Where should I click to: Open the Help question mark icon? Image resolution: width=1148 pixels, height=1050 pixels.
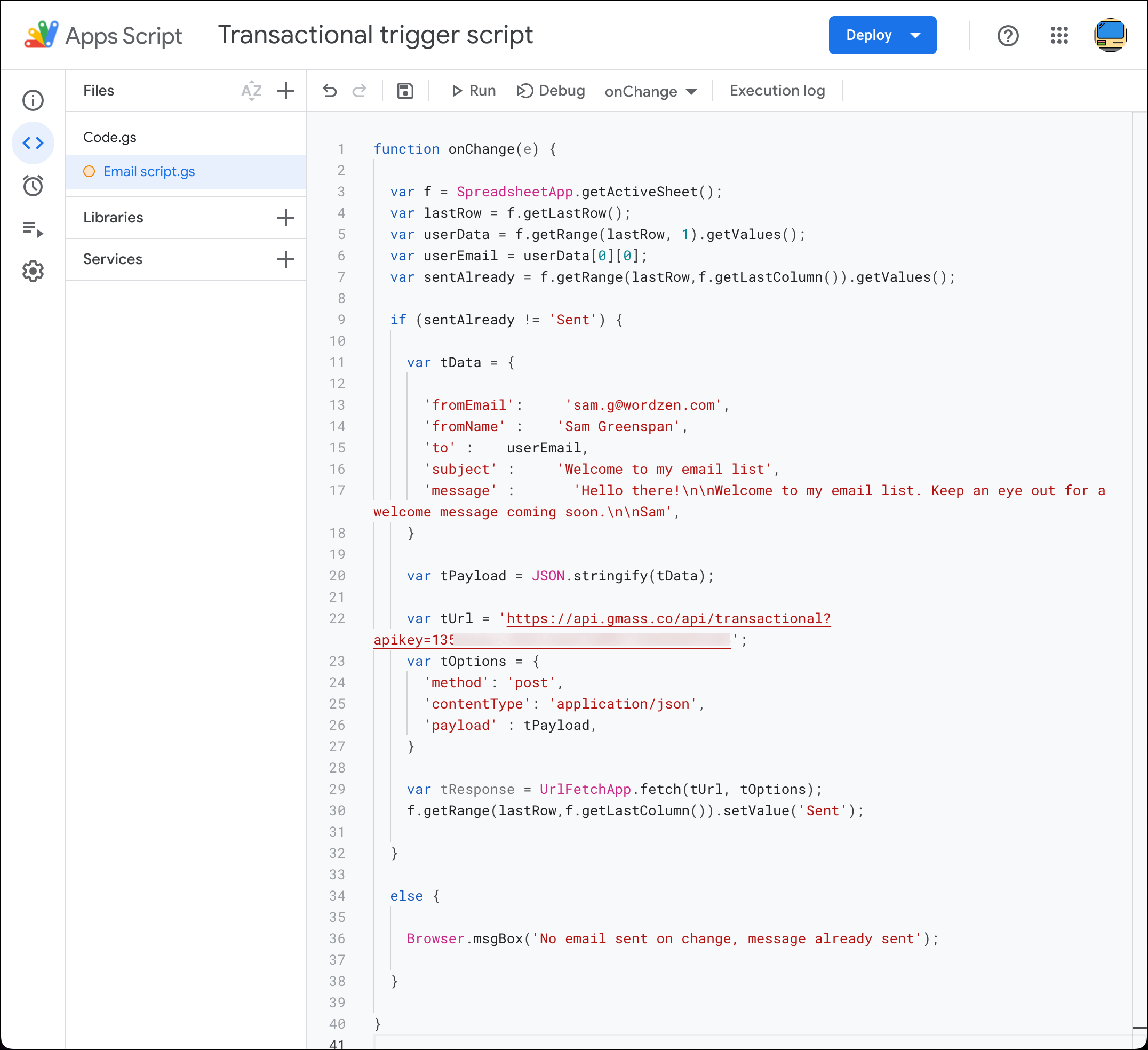point(1008,35)
